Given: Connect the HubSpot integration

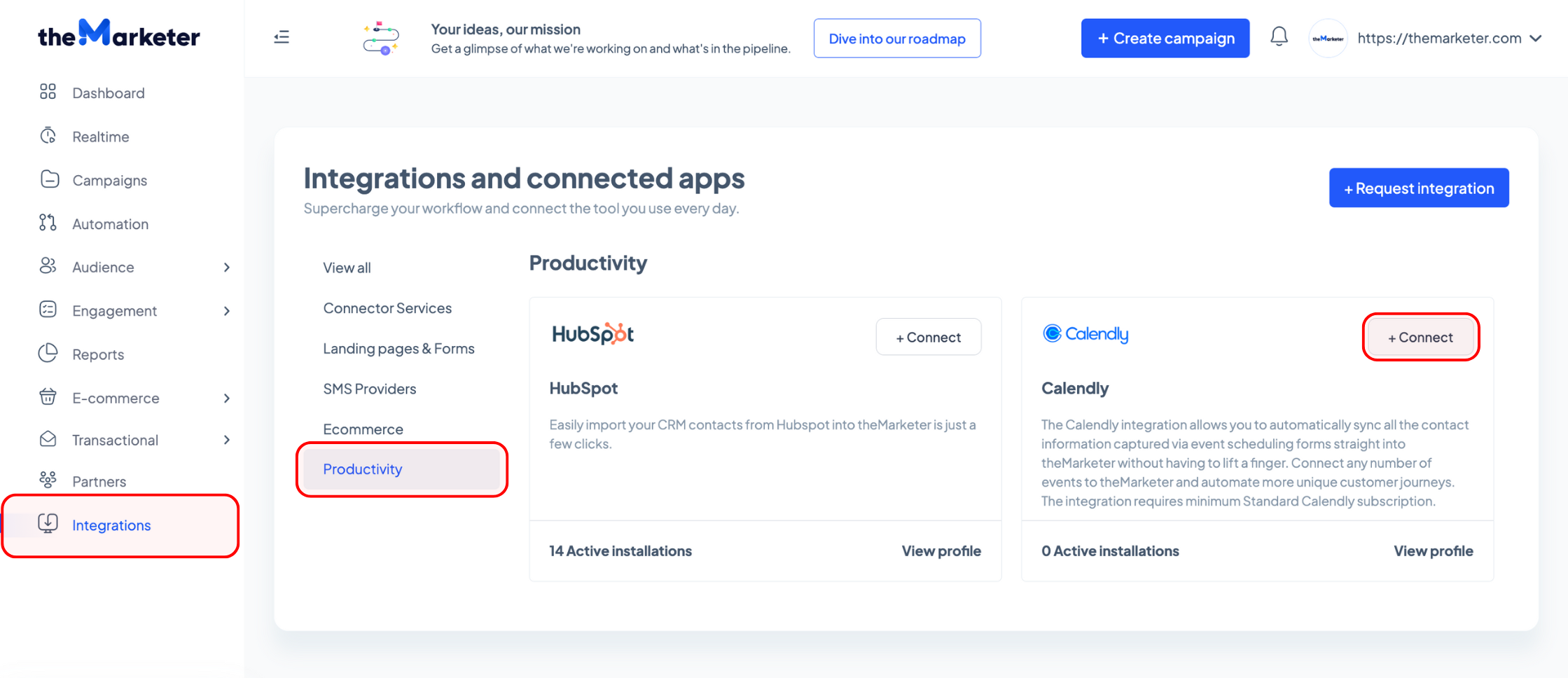Looking at the screenshot, I should tap(929, 337).
